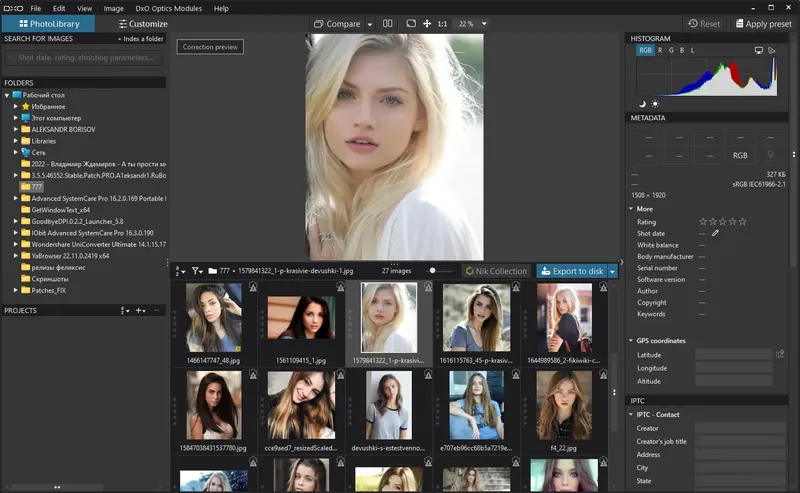Open the filter images funnel icon
This screenshot has height=493, width=800.
point(197,271)
